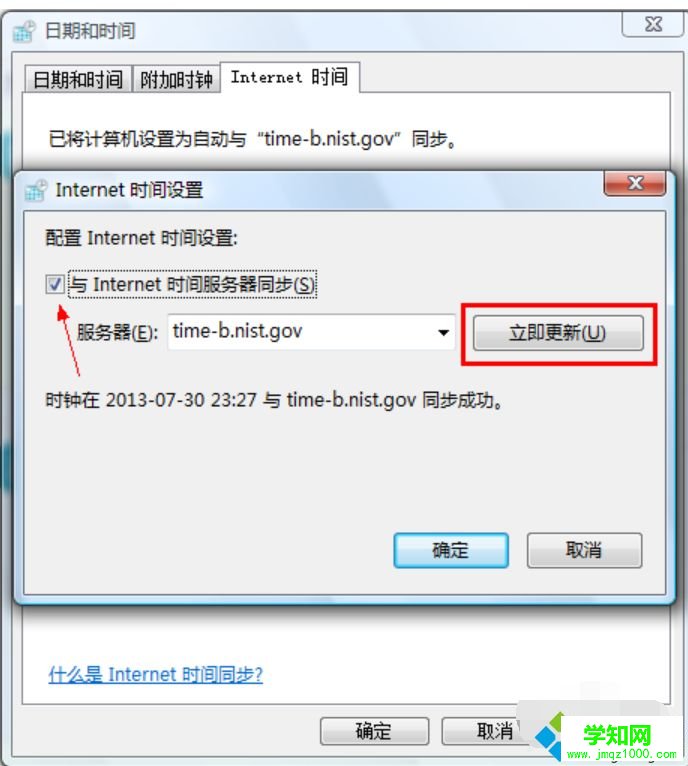
Task: Uncheck the Internet time server sync checkbox
Action: pos(55,284)
